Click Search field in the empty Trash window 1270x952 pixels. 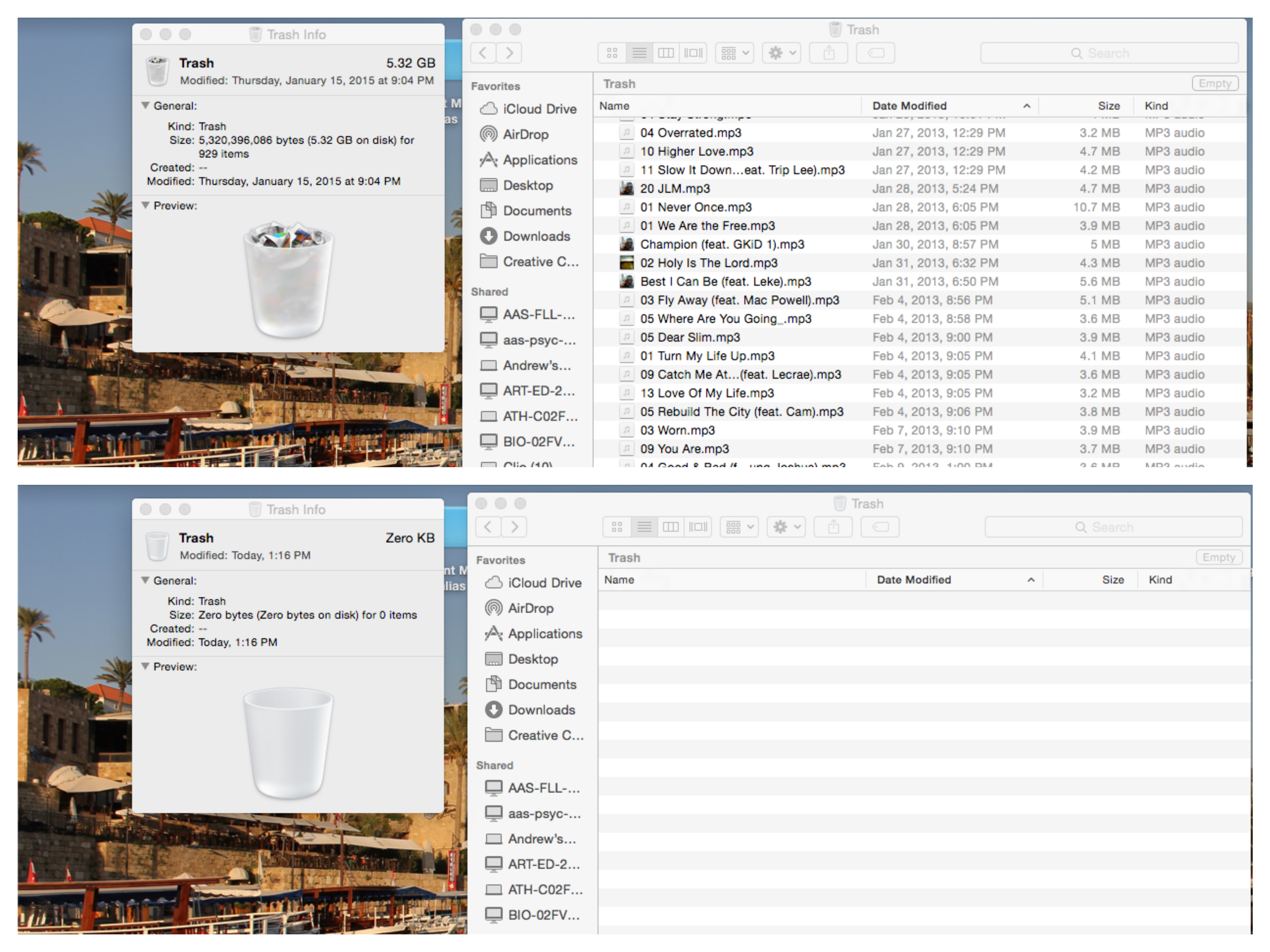click(x=1113, y=527)
